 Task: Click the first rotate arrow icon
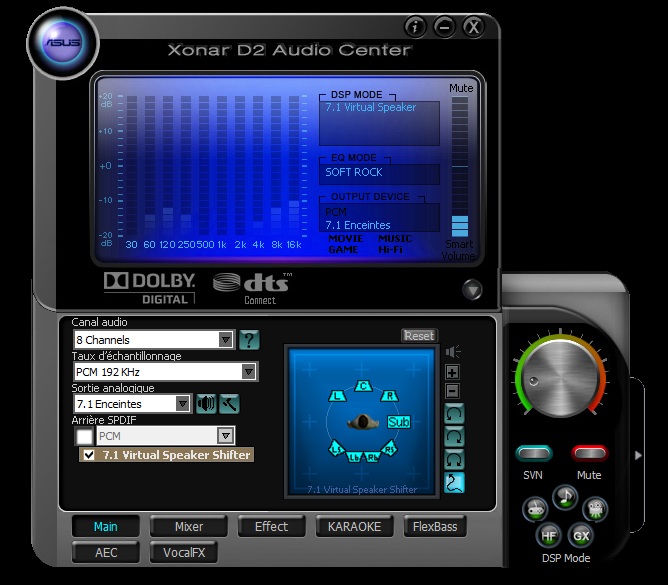[x=454, y=414]
